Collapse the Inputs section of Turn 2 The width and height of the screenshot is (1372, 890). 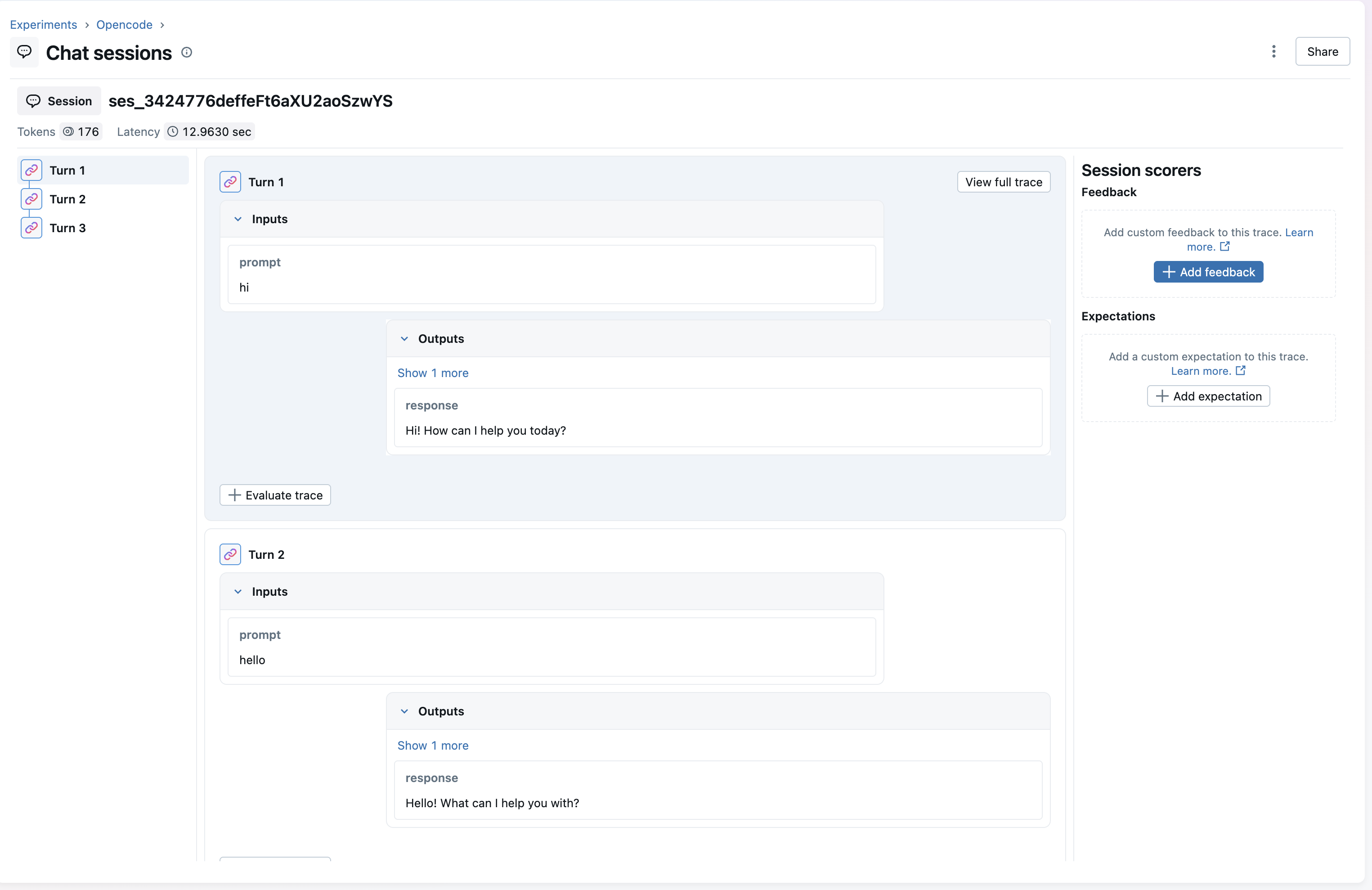238,592
